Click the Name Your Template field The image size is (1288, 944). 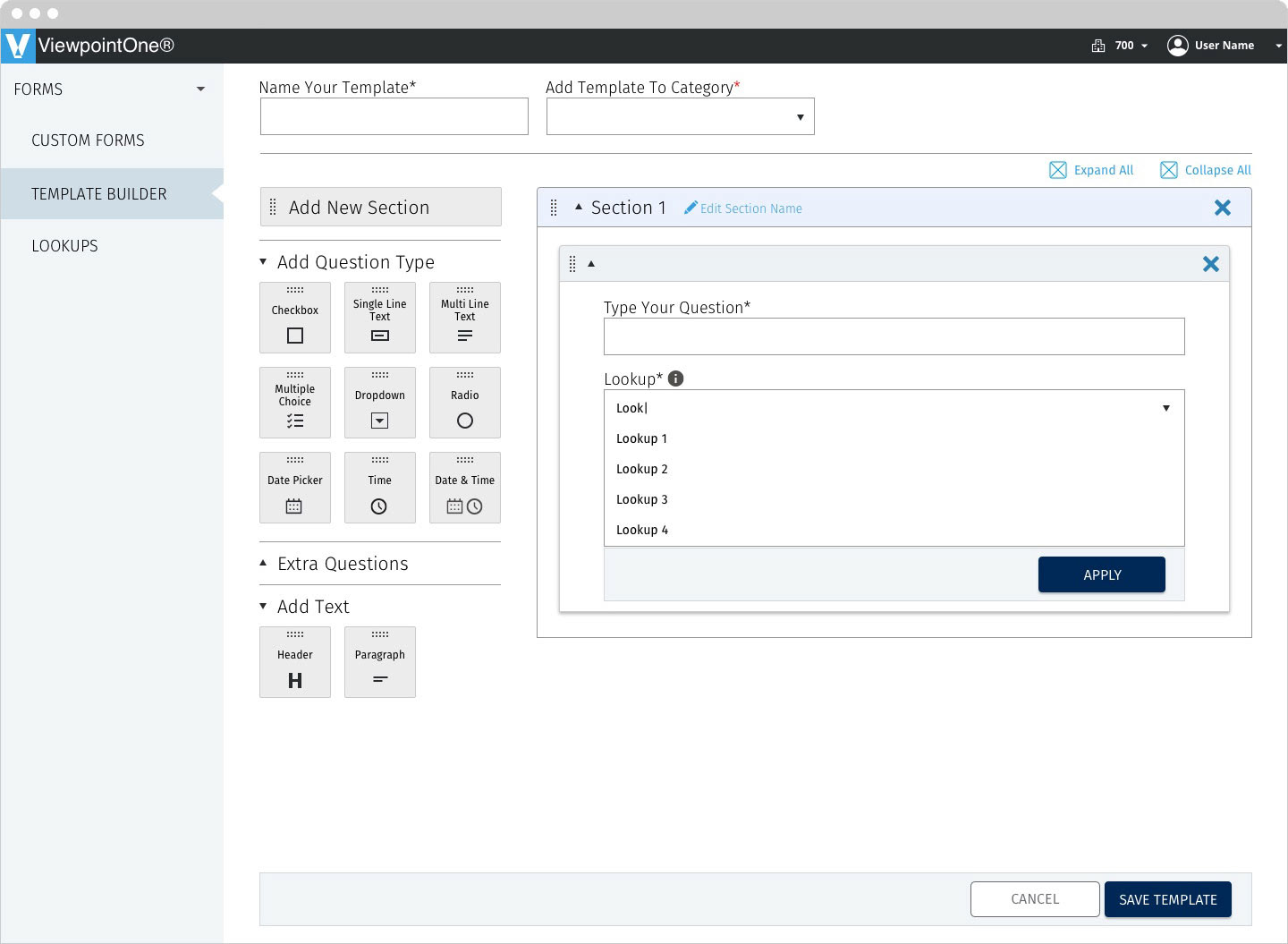coord(394,116)
